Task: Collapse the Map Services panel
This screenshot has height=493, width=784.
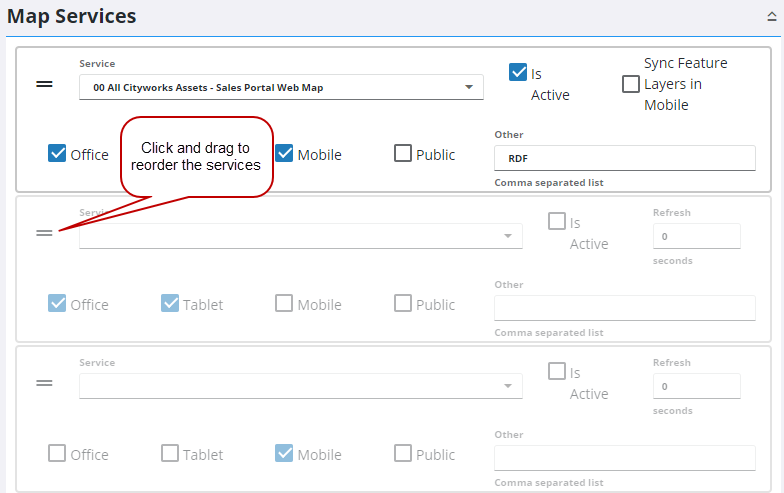Action: [x=770, y=17]
